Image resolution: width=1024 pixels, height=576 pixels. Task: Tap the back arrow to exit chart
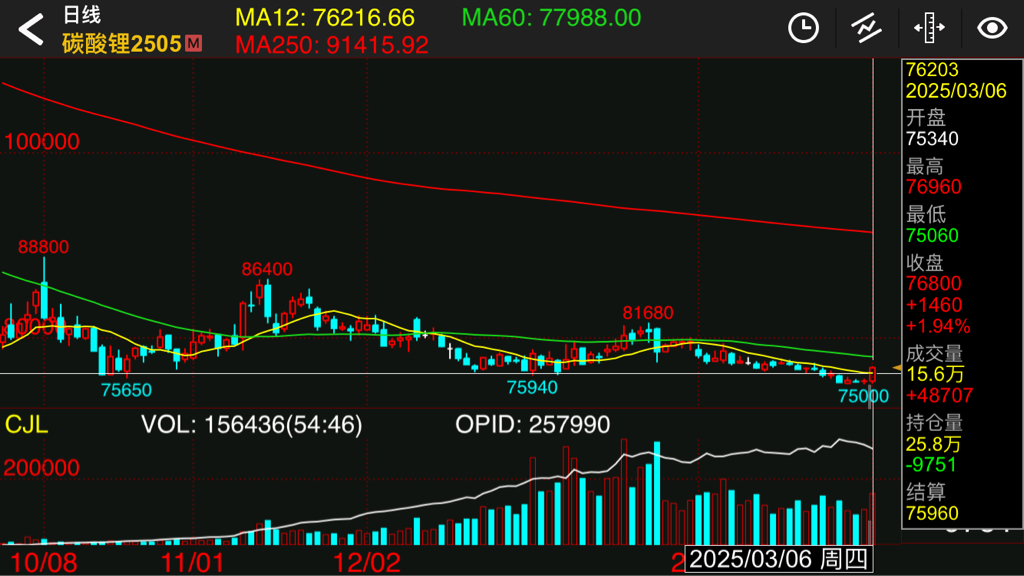pos(32,29)
